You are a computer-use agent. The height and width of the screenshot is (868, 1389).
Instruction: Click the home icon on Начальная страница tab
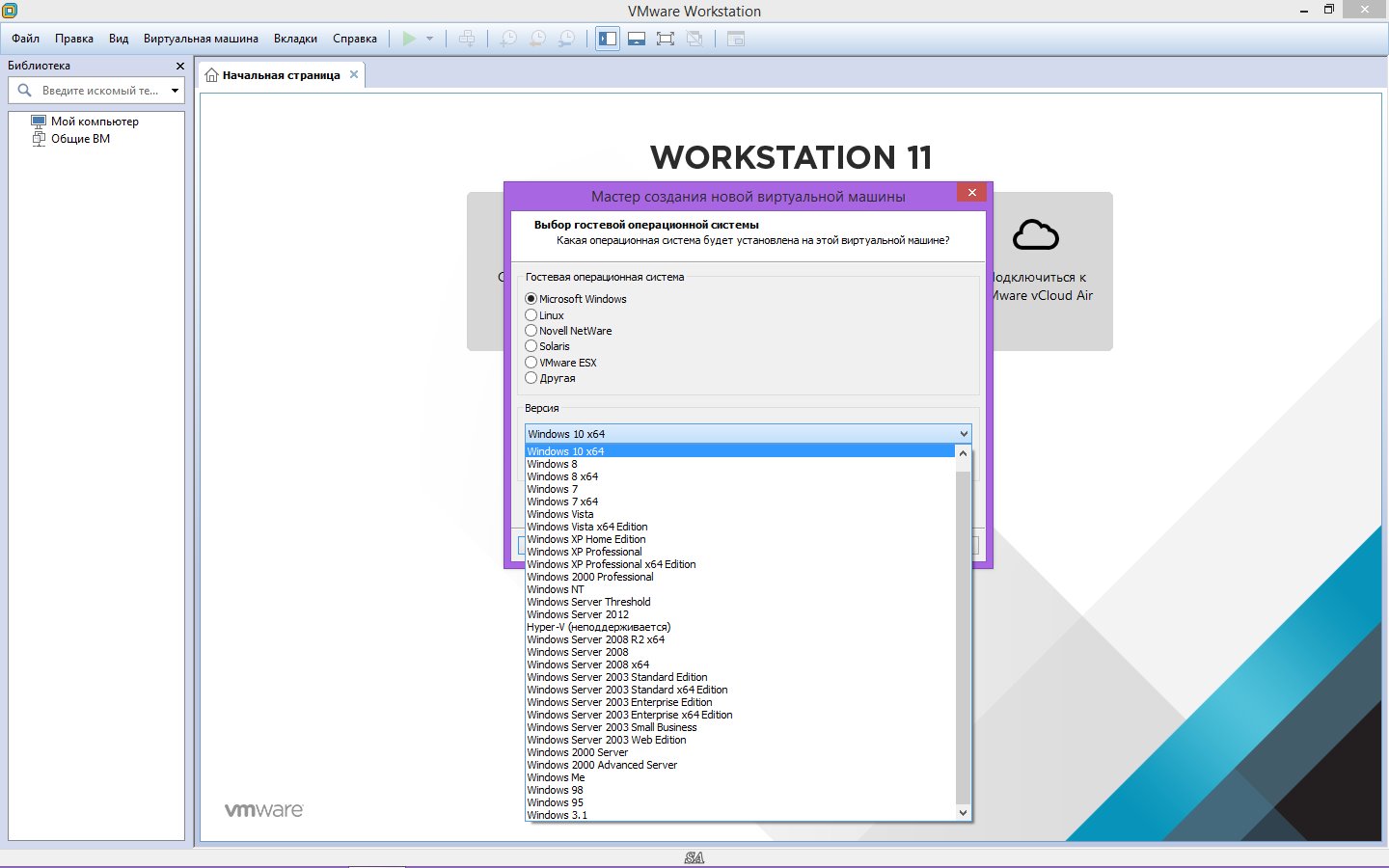pos(211,75)
